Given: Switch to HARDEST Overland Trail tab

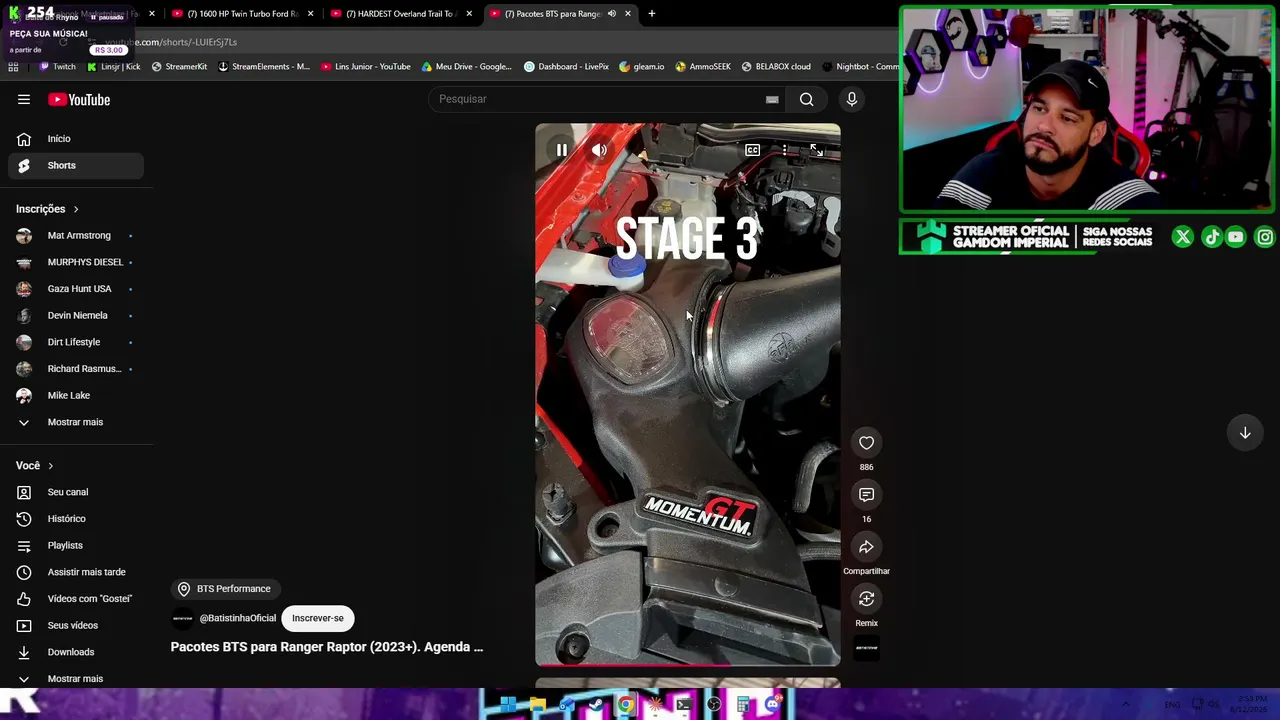Looking at the screenshot, I should [x=402, y=14].
